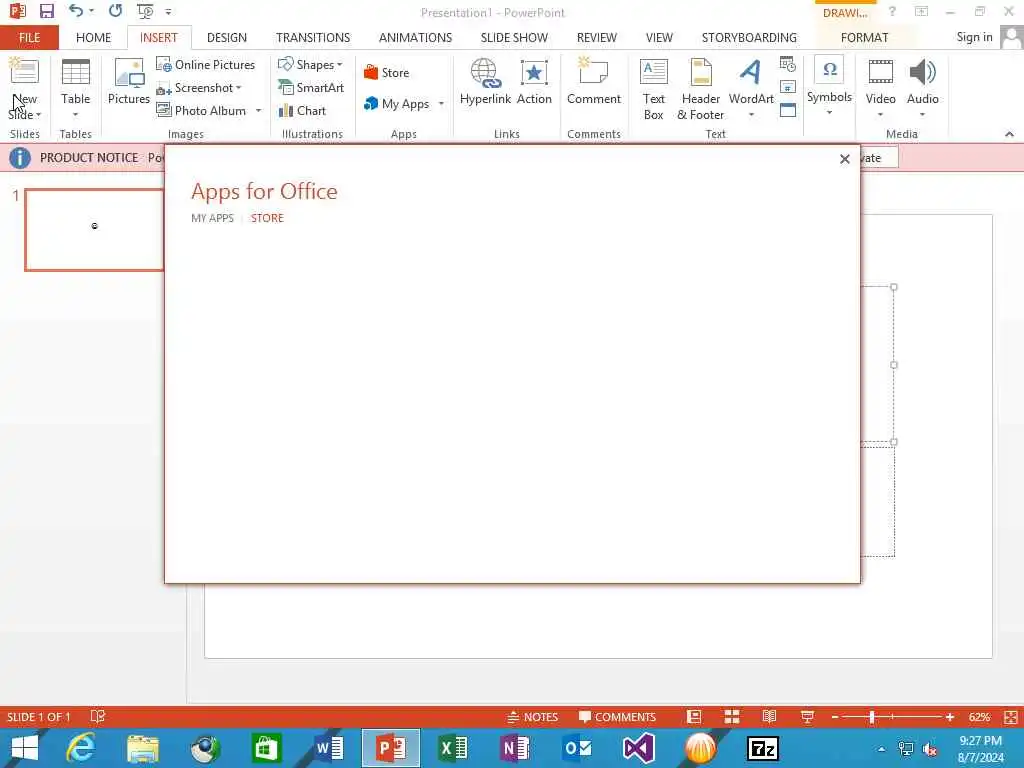Image resolution: width=1024 pixels, height=768 pixels.
Task: Switch to Normal view in status bar
Action: pyautogui.click(x=694, y=716)
